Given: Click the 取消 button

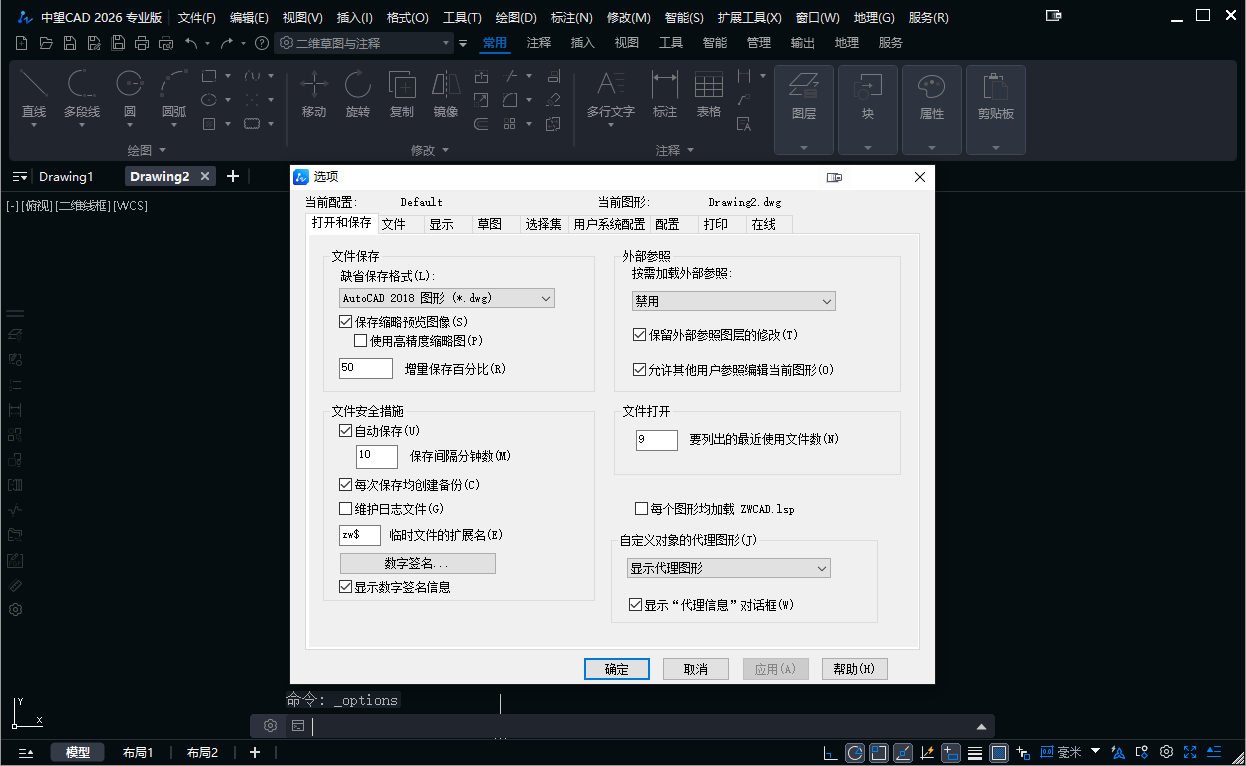Looking at the screenshot, I should tap(696, 669).
